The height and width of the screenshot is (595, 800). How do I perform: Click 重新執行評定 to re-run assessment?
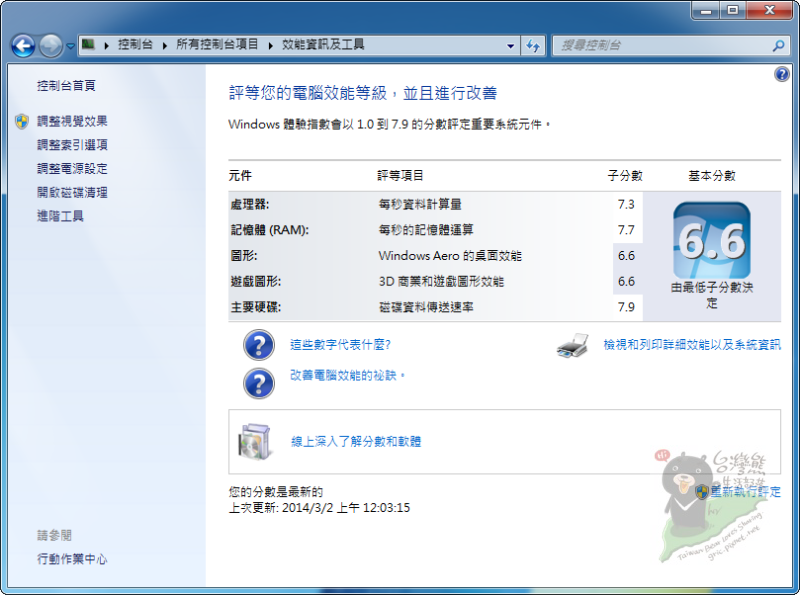[745, 492]
